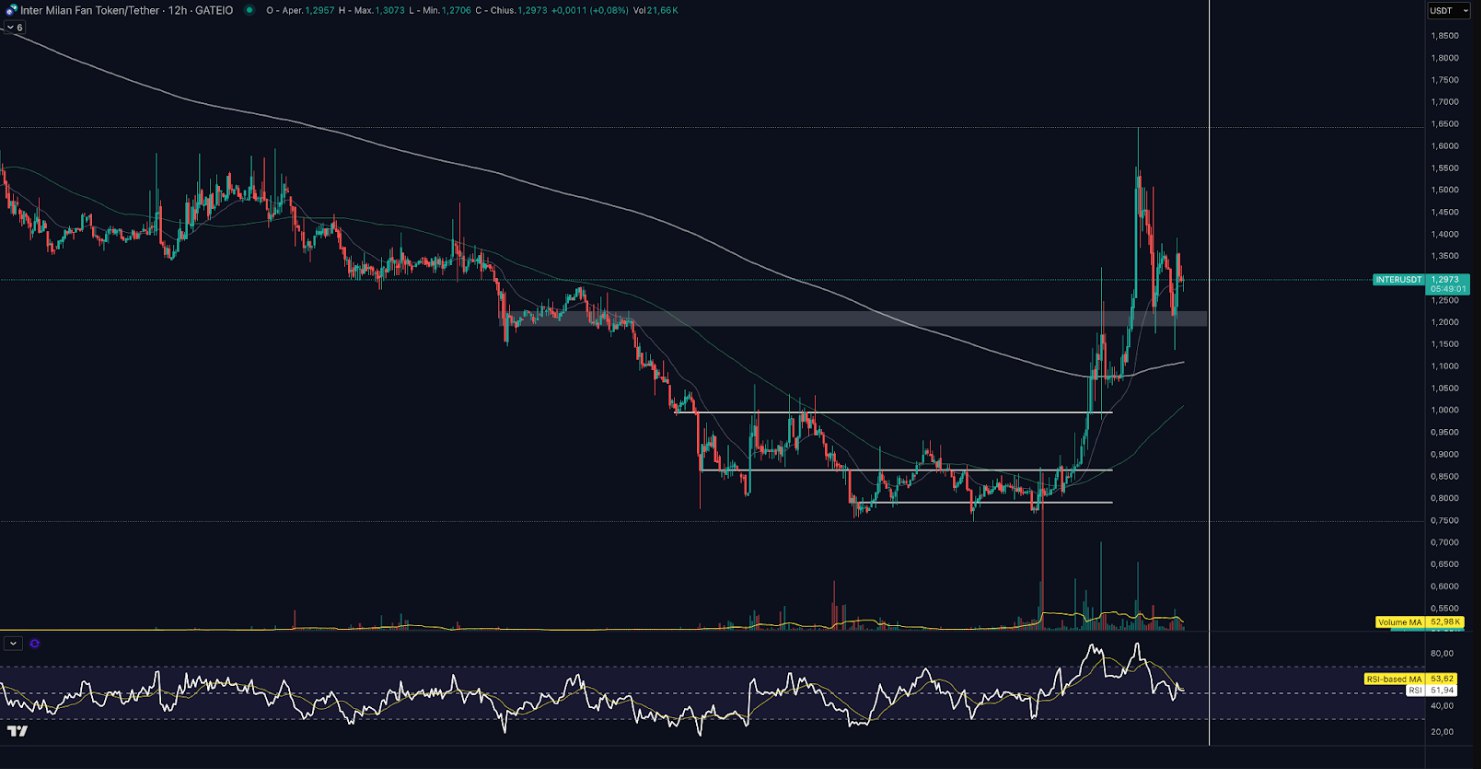
Task: Click the Inter Milan Fan Token symbol logo
Action: coord(10,10)
